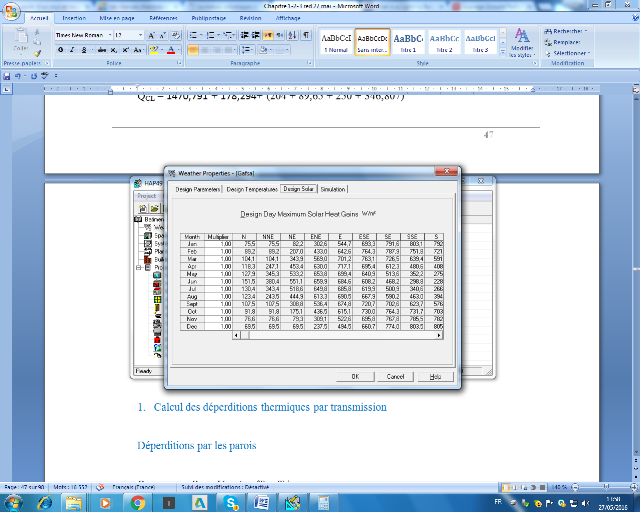Open the font name dropdown
The image size is (640, 512).
click(x=107, y=34)
